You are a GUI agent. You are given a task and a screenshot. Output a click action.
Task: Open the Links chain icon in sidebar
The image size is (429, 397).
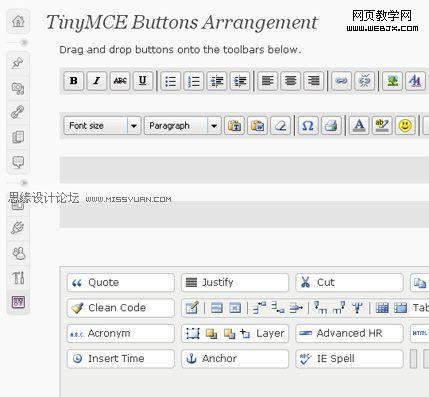(18, 112)
